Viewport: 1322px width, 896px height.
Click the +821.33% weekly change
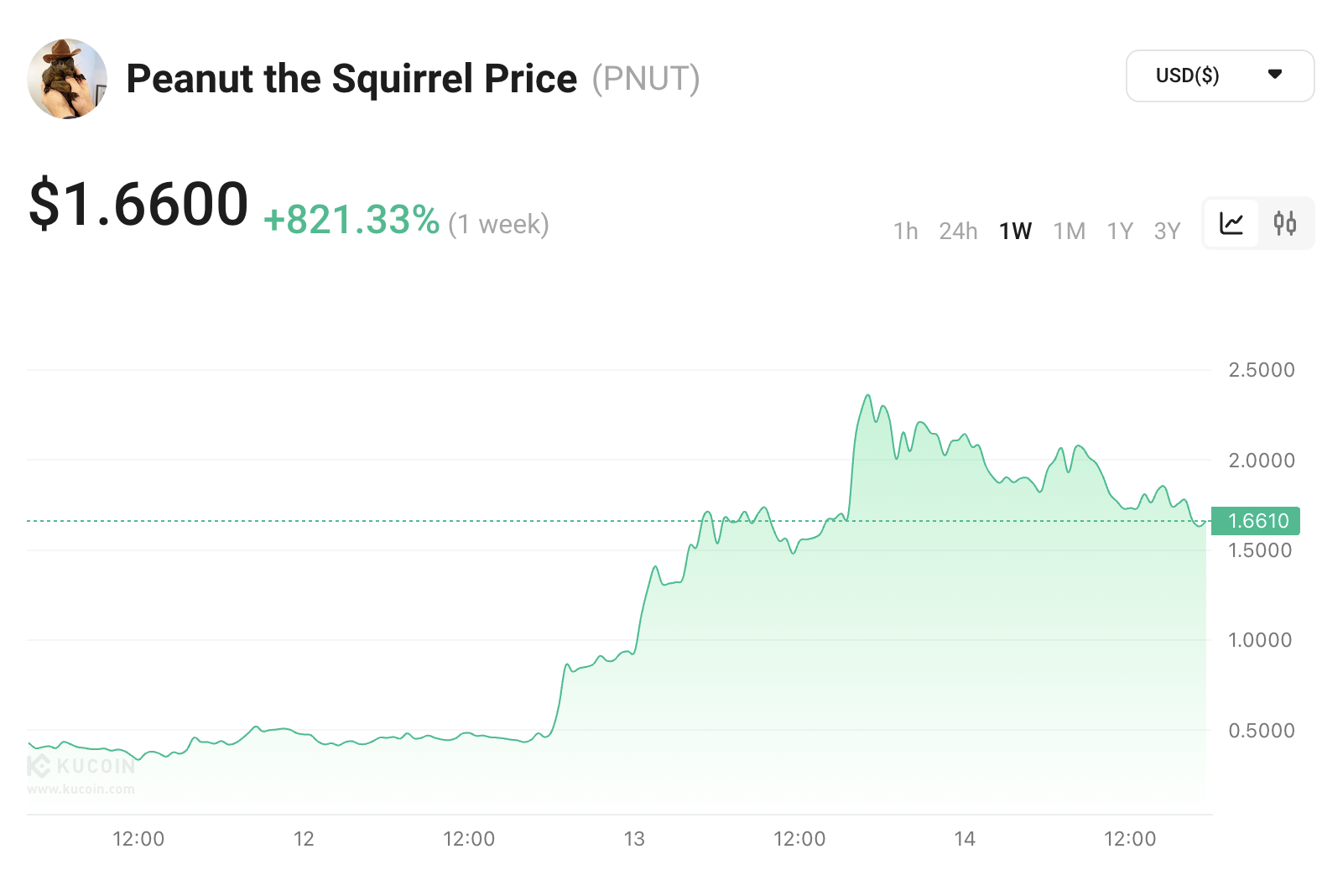pyautogui.click(x=351, y=221)
